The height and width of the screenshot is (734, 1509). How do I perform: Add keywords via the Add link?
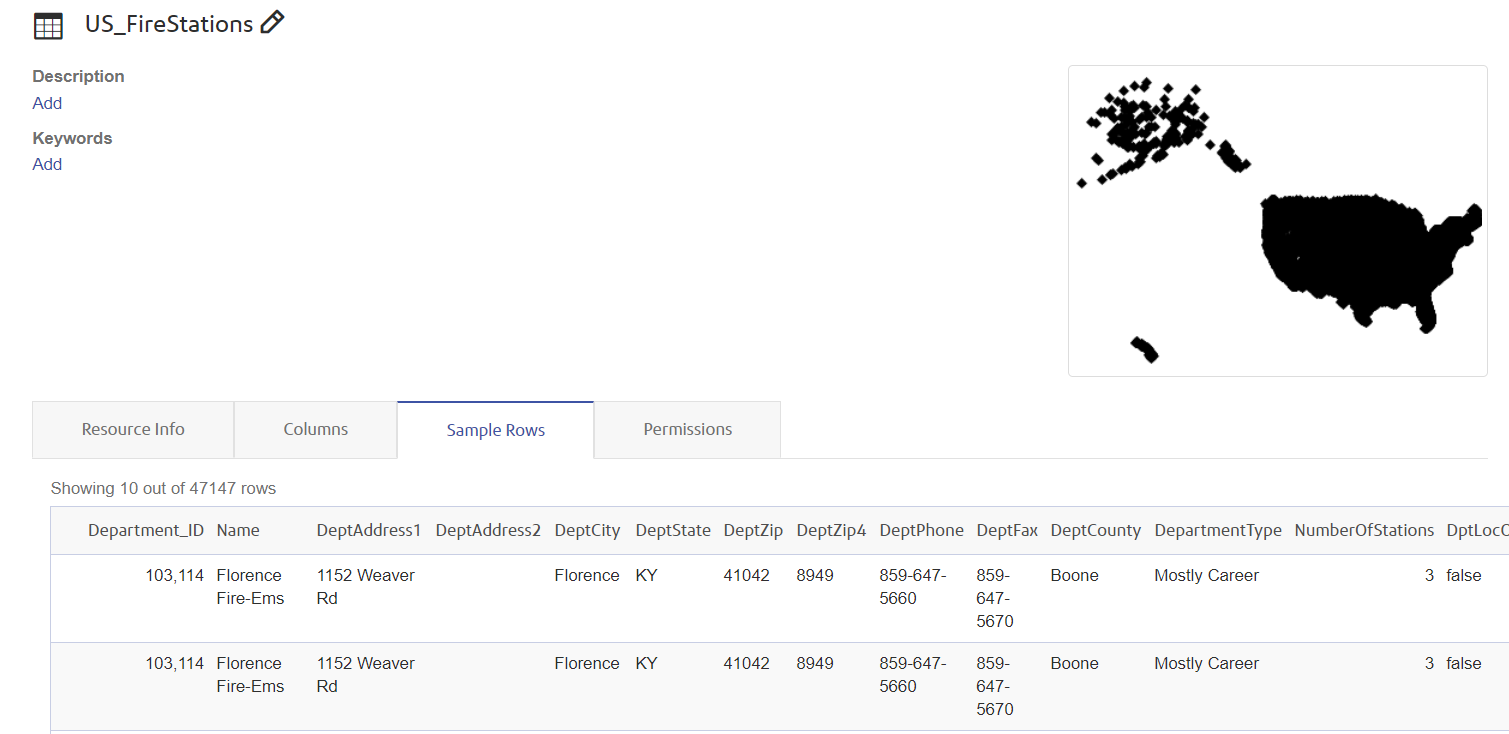click(x=47, y=164)
